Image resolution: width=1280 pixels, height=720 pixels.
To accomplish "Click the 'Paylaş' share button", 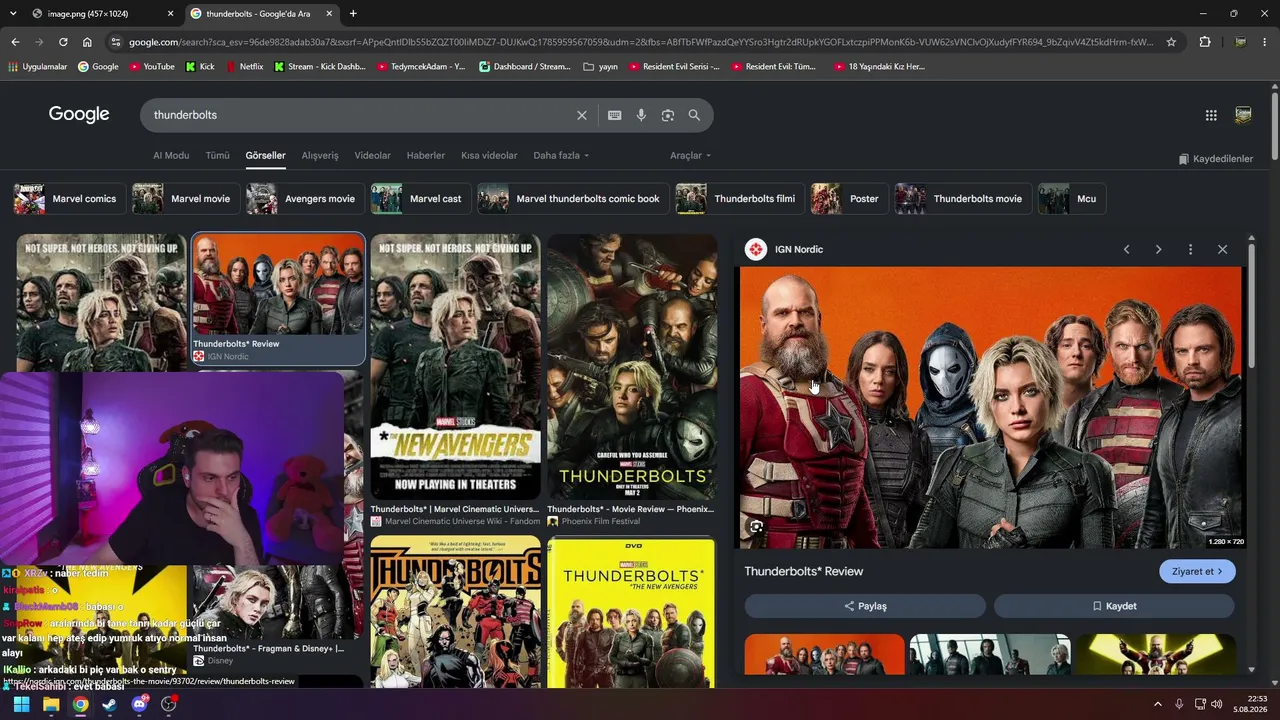I will point(865,606).
